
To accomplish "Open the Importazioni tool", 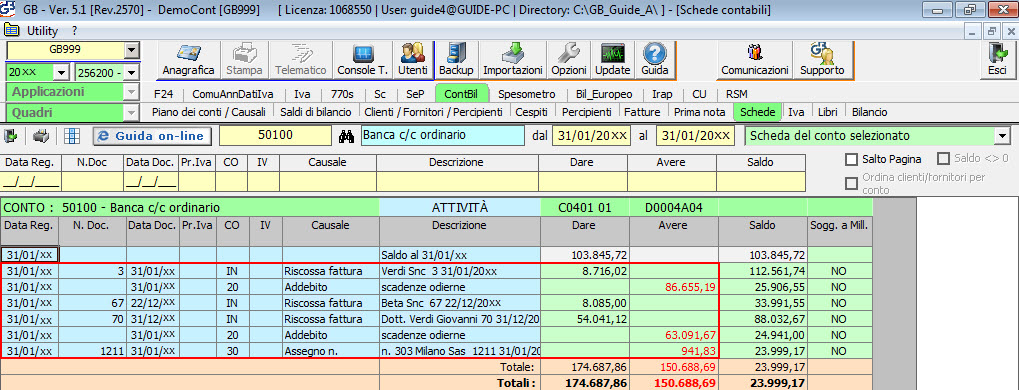I will pos(513,59).
